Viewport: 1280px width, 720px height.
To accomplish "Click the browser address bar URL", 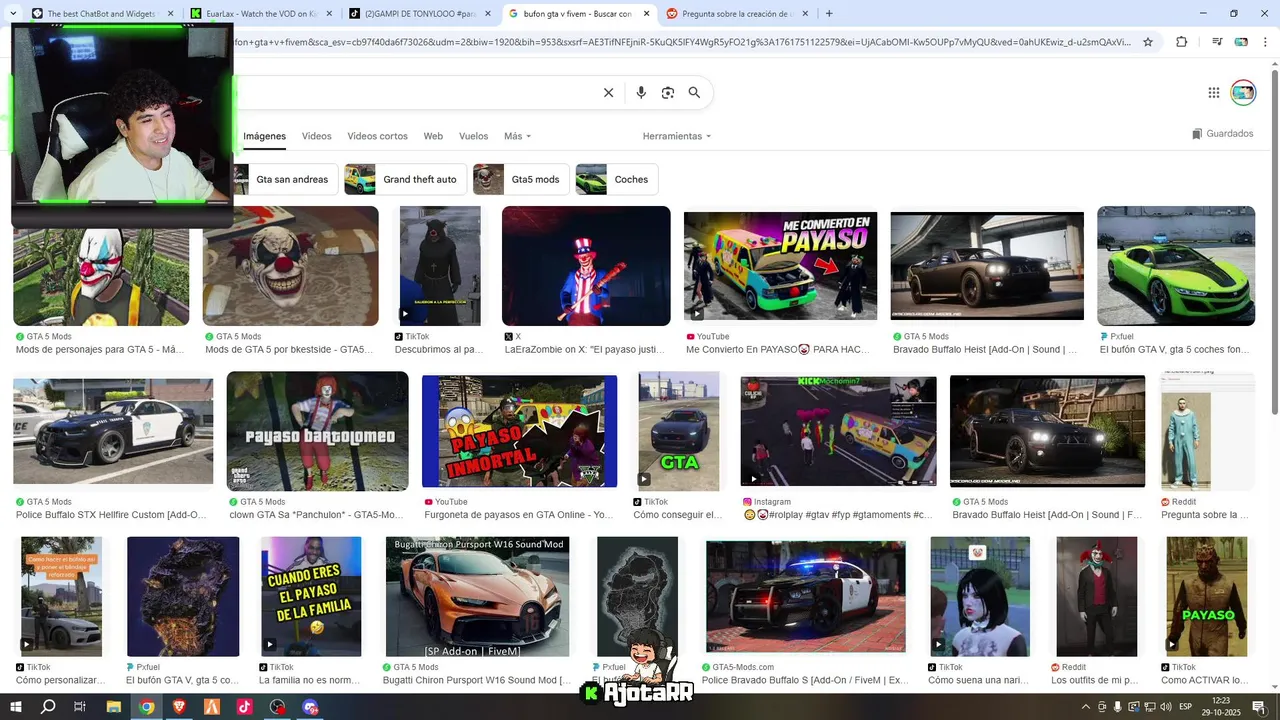I will 680,42.
